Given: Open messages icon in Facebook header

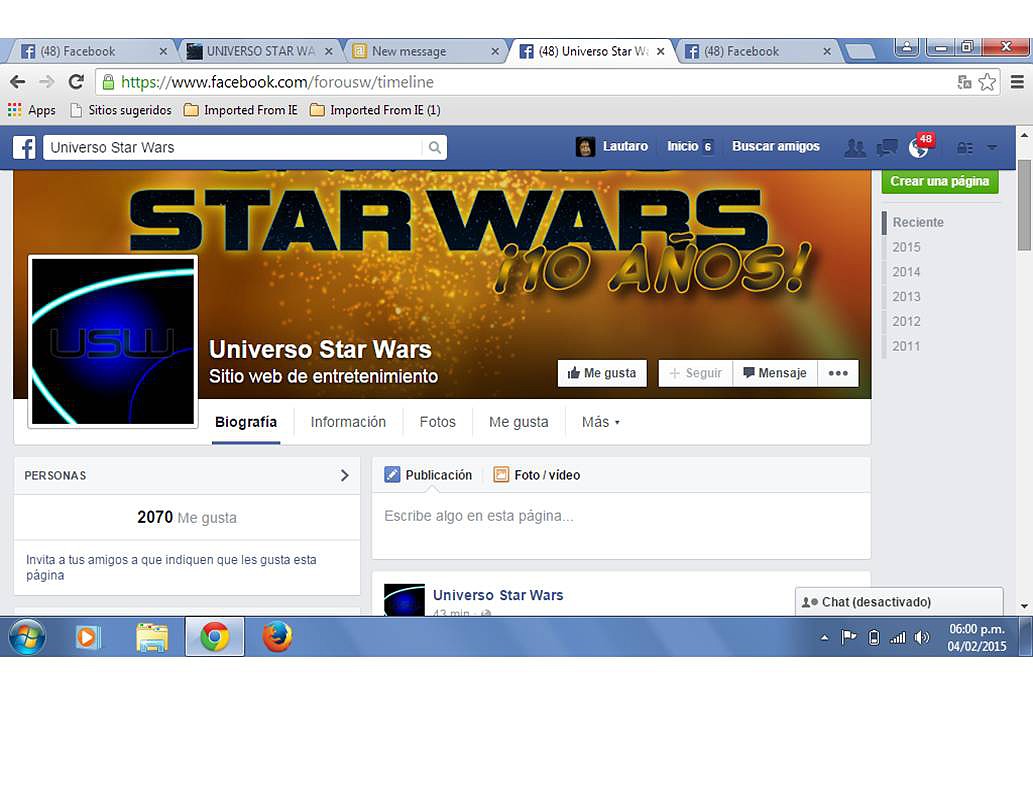Looking at the screenshot, I should tap(887, 148).
